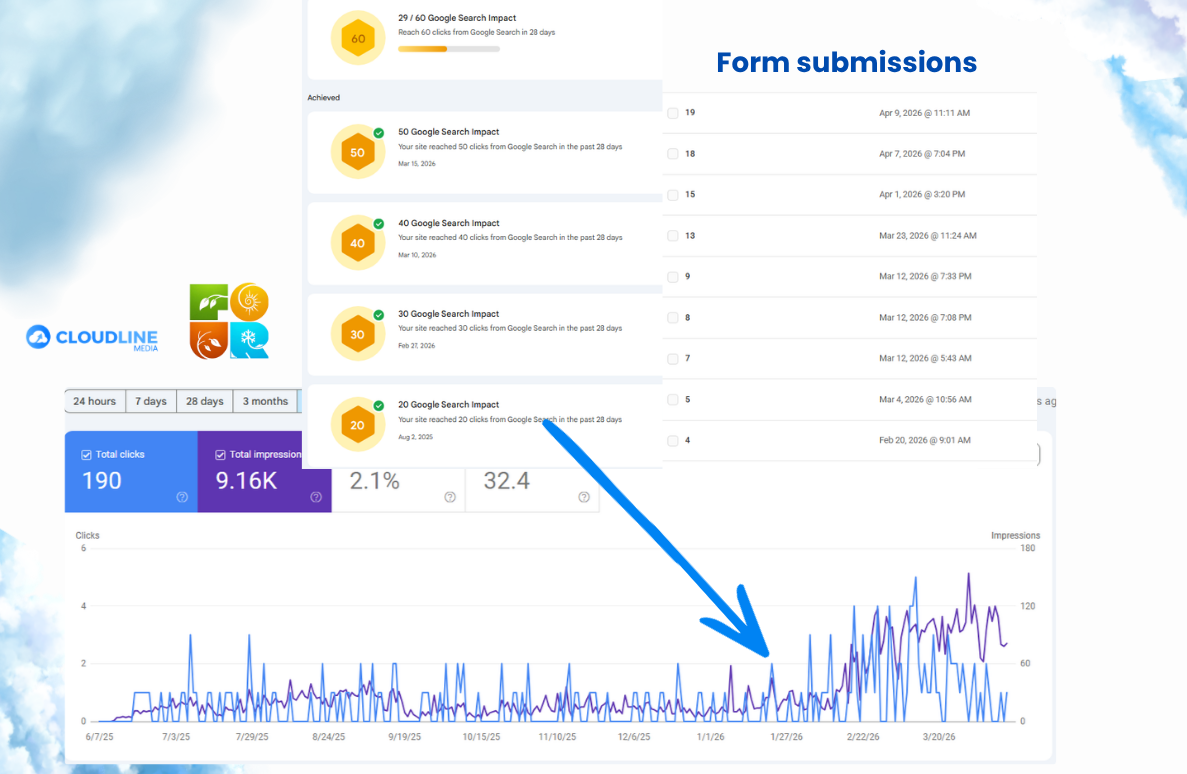Click the 2.1% average CTR card
Screen dimensions: 1187x774
(398, 482)
